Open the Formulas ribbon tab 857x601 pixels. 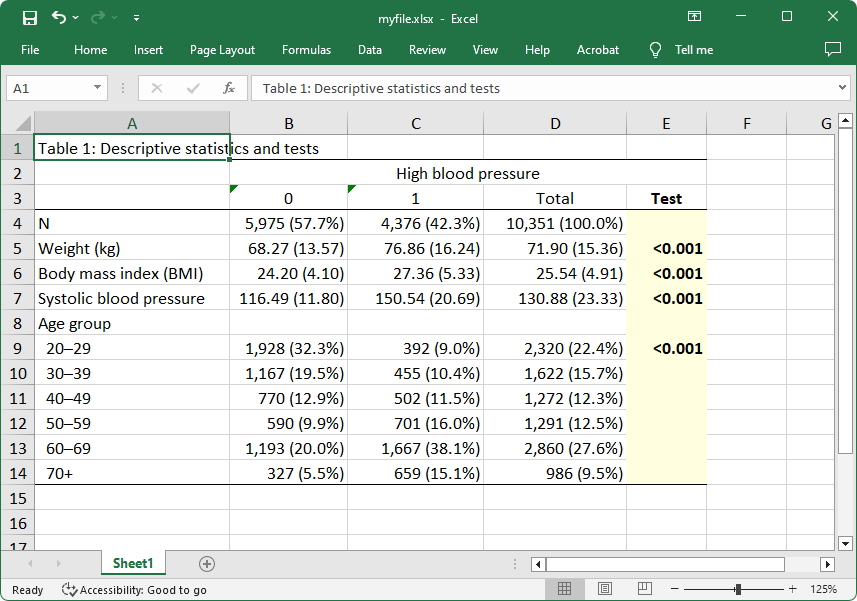pyautogui.click(x=306, y=50)
